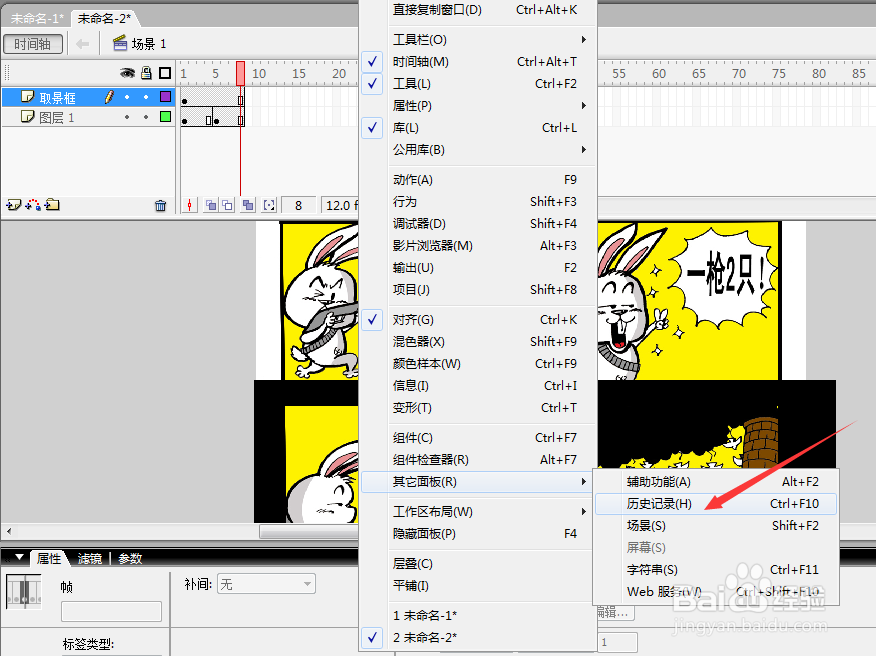The height and width of the screenshot is (656, 876).
Task: Choose 混色器(X) menu item
Action: tap(478, 341)
